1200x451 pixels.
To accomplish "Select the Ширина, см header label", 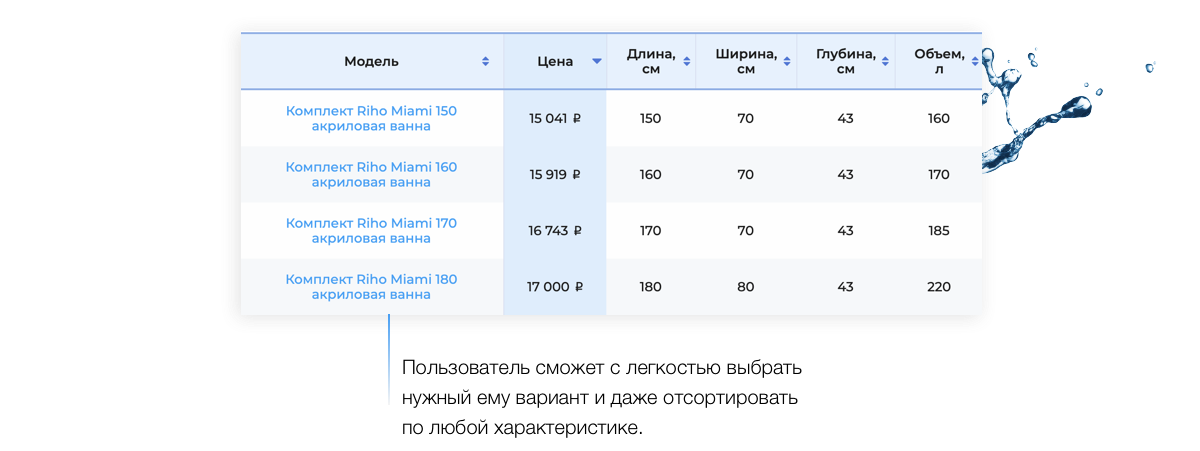I will 745,62.
